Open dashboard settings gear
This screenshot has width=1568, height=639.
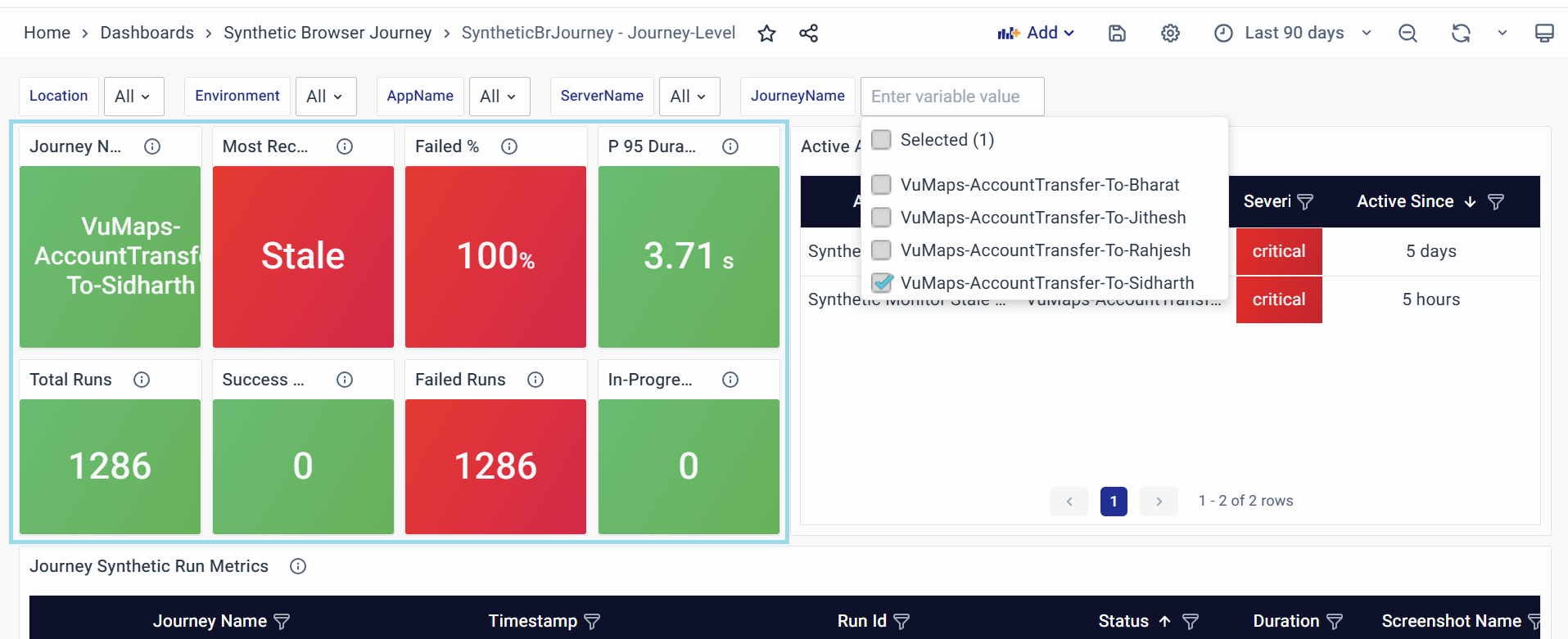pos(1170,34)
